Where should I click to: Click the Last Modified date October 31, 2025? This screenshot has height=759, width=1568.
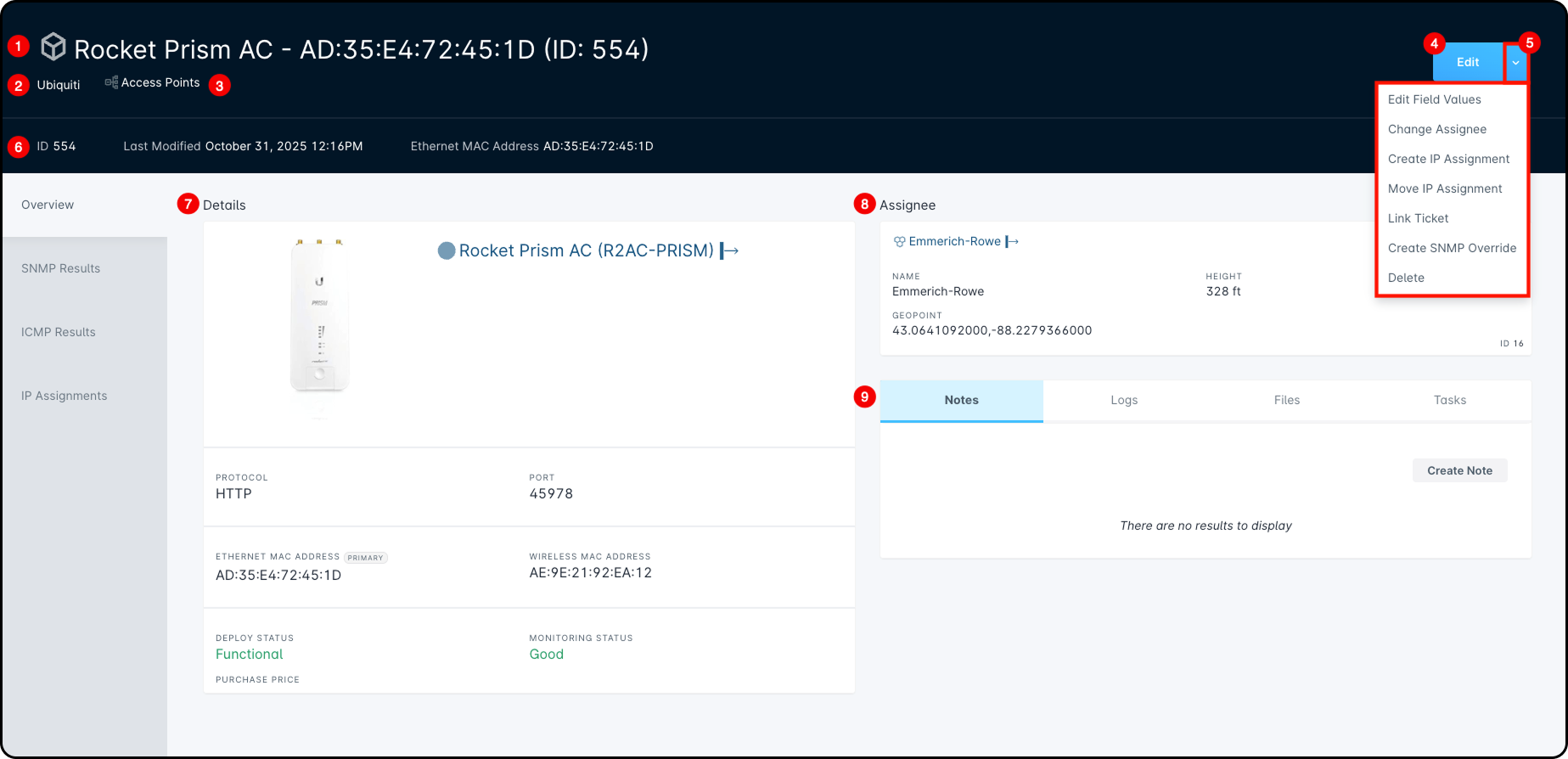click(284, 146)
